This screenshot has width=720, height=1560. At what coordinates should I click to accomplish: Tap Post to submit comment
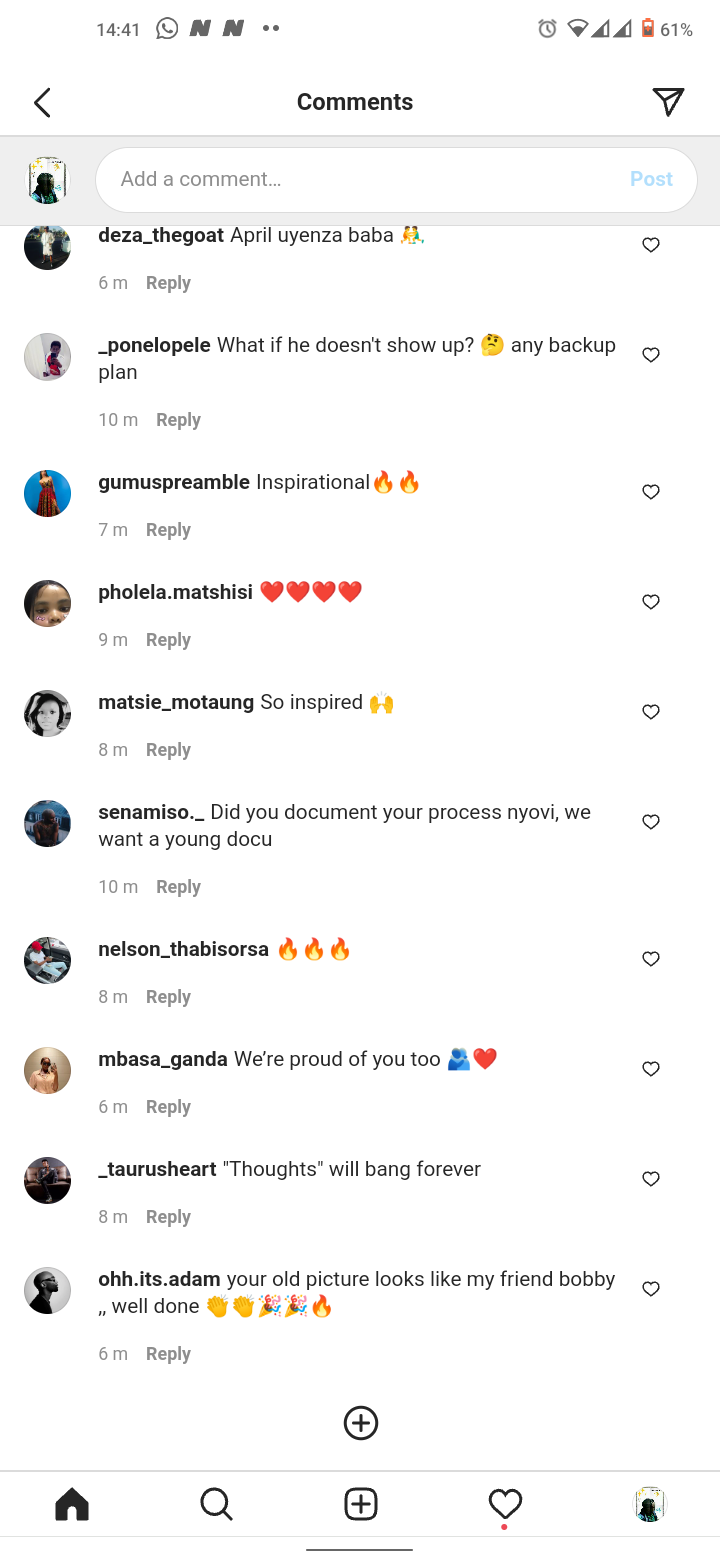(x=651, y=179)
